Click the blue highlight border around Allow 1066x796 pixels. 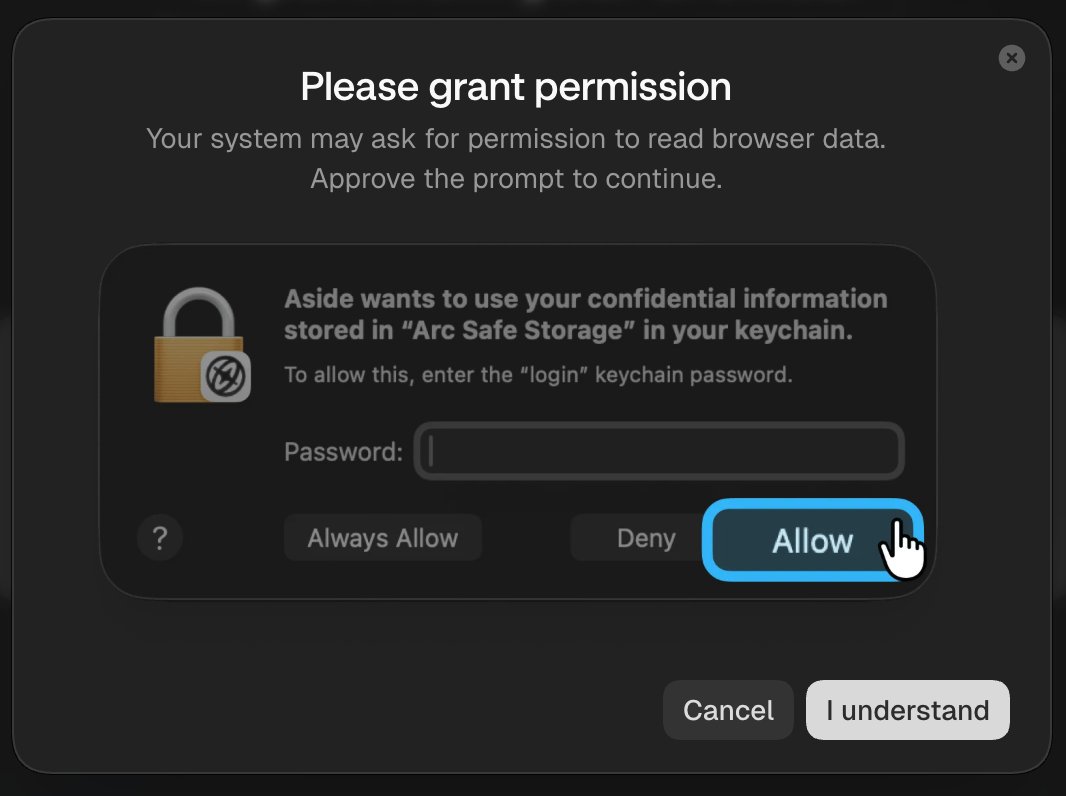point(812,504)
